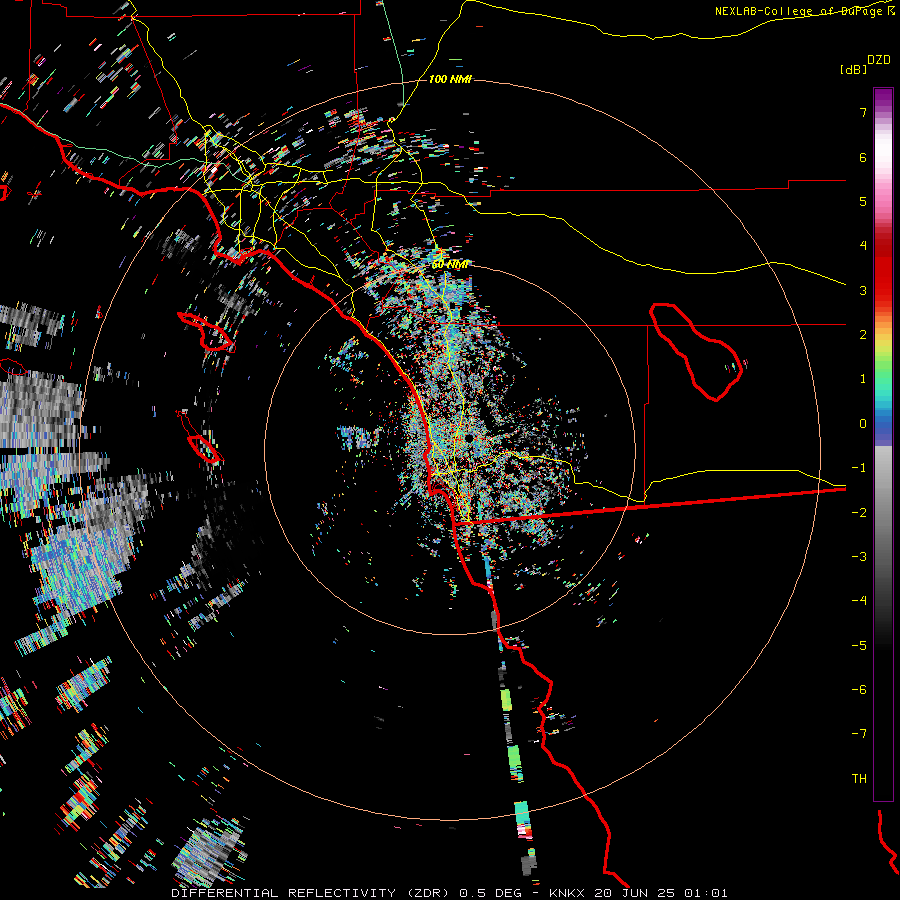Click the KNKX station identifier
Viewport: 900px width, 900px height.
point(567,893)
